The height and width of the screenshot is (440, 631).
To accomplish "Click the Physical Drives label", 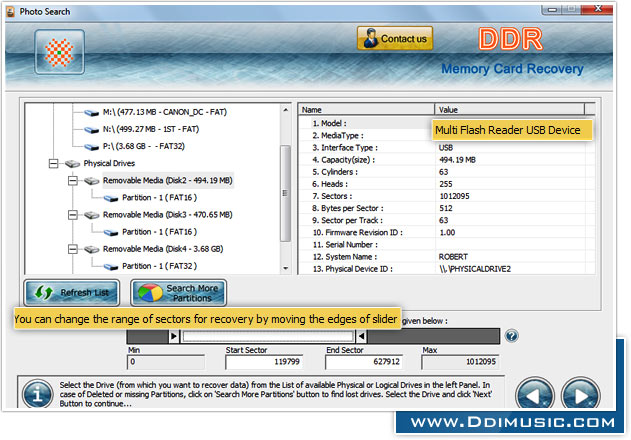I will click(x=109, y=163).
